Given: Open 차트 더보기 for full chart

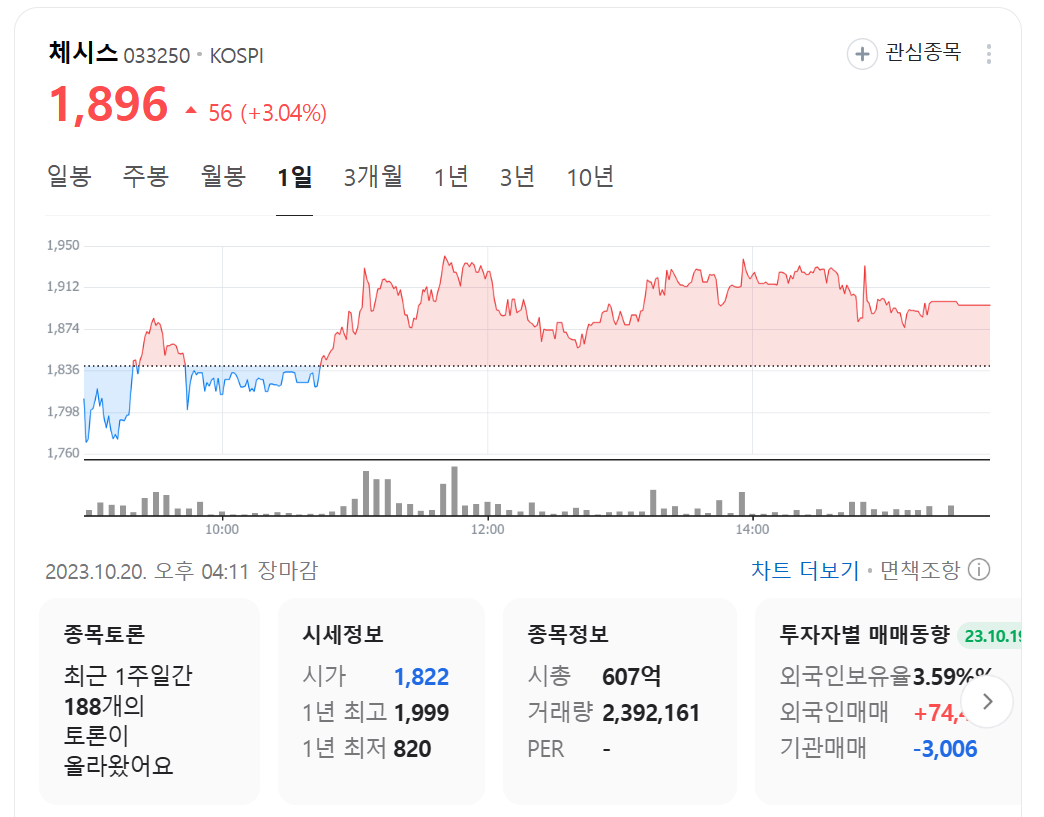Looking at the screenshot, I should click(805, 569).
